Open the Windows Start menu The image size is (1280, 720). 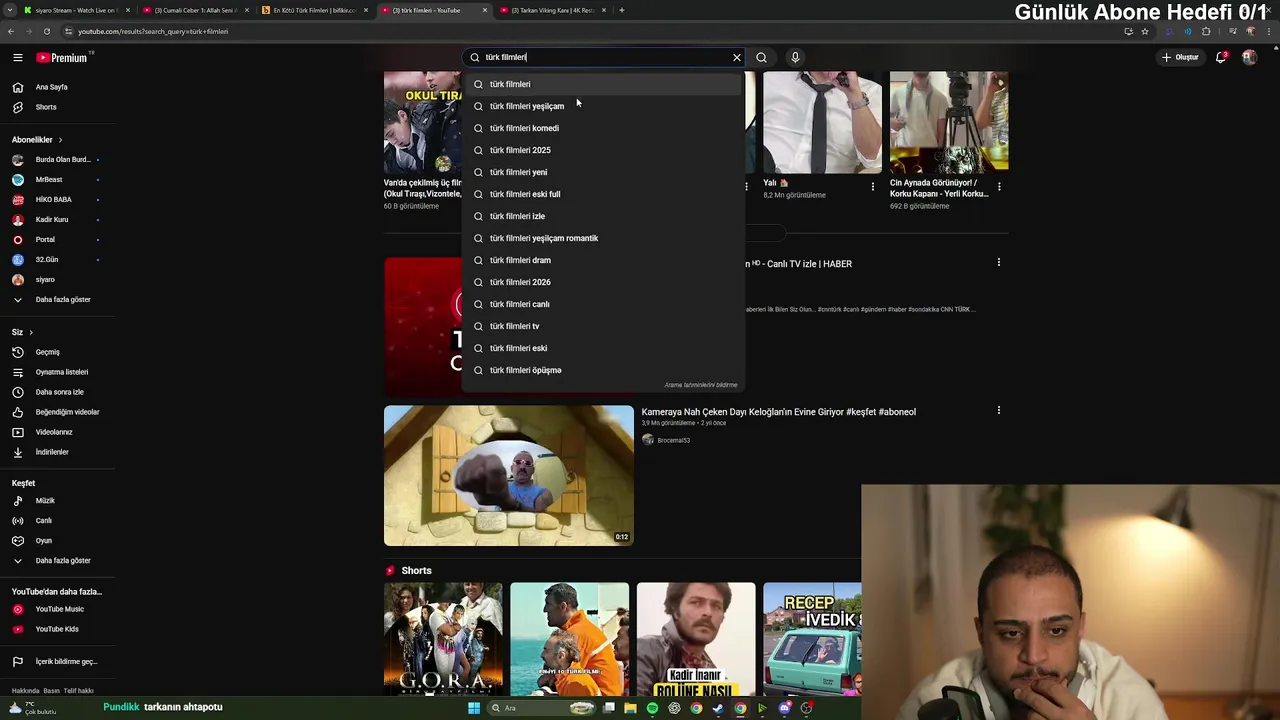[474, 708]
